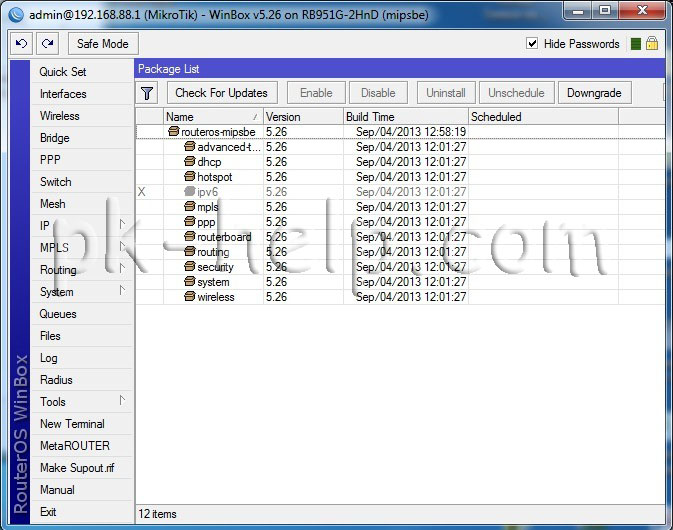Sort by the Version column header

coord(303,117)
